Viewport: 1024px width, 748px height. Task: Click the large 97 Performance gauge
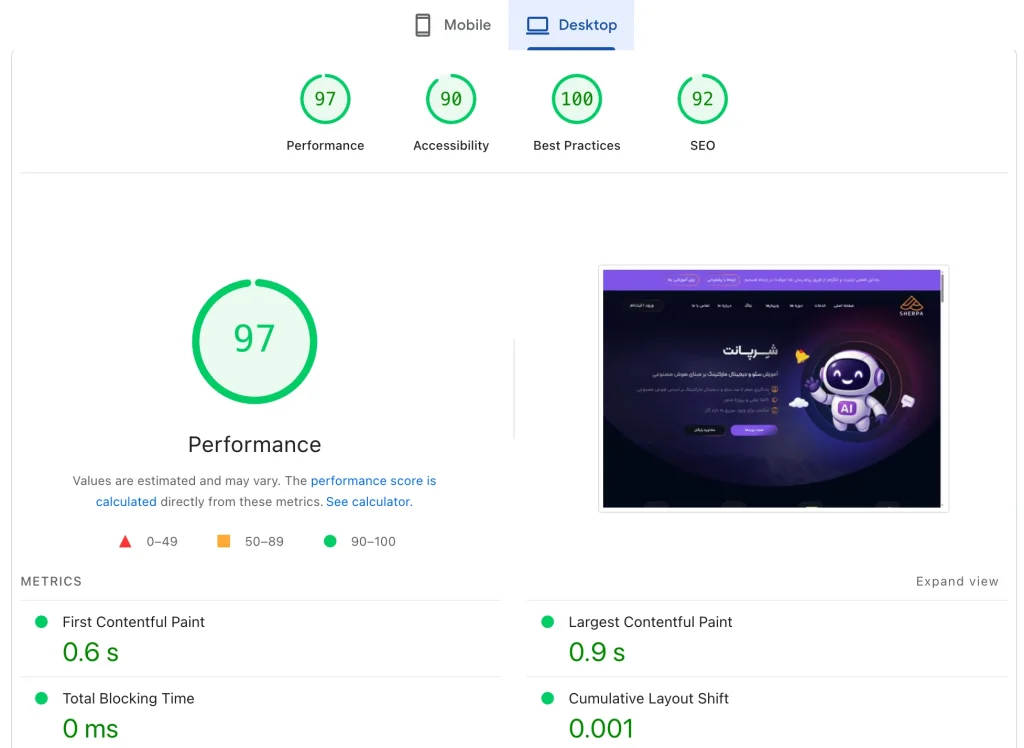(x=255, y=342)
